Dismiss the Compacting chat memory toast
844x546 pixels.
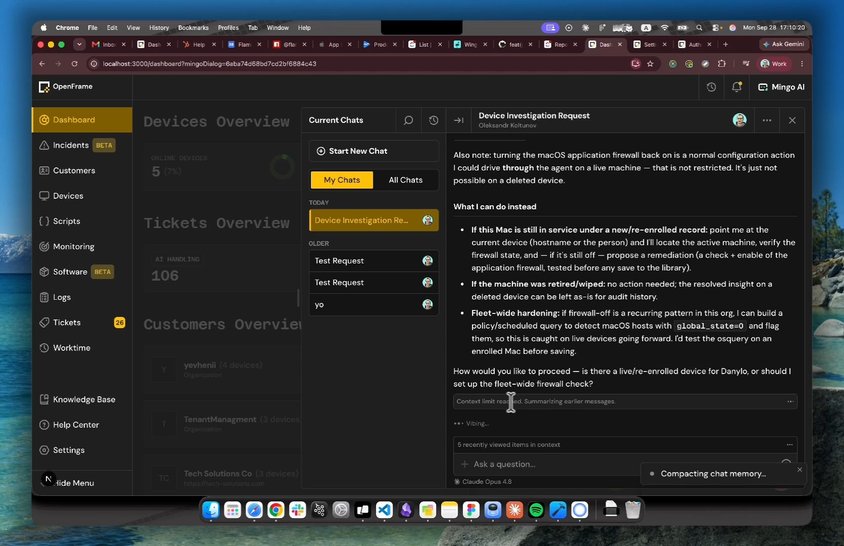[x=799, y=470]
